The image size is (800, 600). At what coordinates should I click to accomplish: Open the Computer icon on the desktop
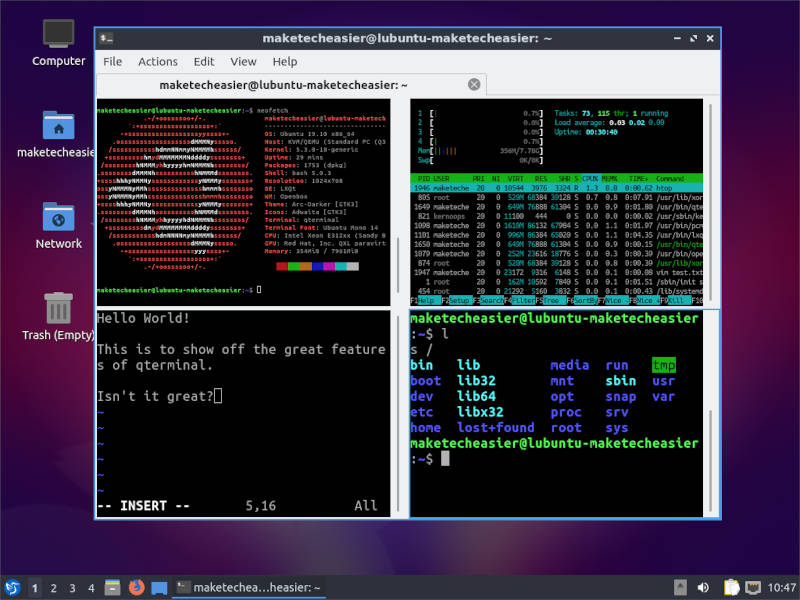(x=57, y=35)
